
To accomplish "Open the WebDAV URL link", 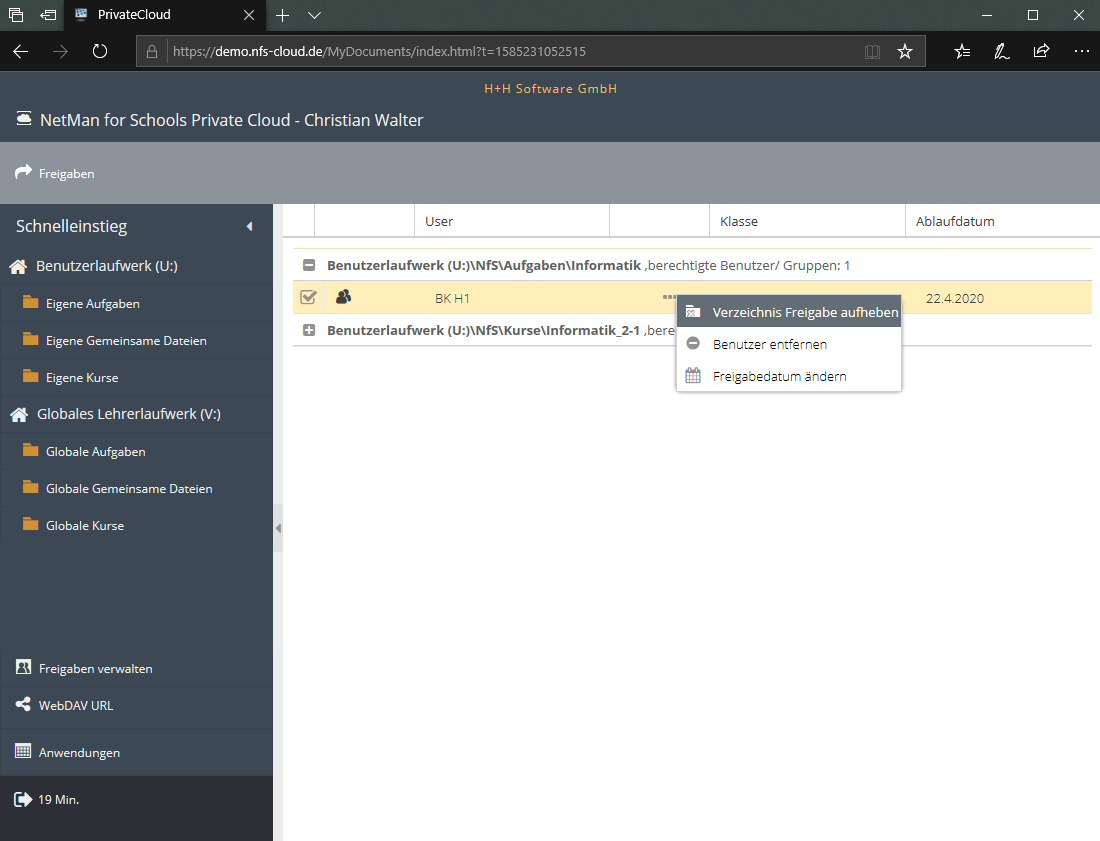I will pos(136,705).
